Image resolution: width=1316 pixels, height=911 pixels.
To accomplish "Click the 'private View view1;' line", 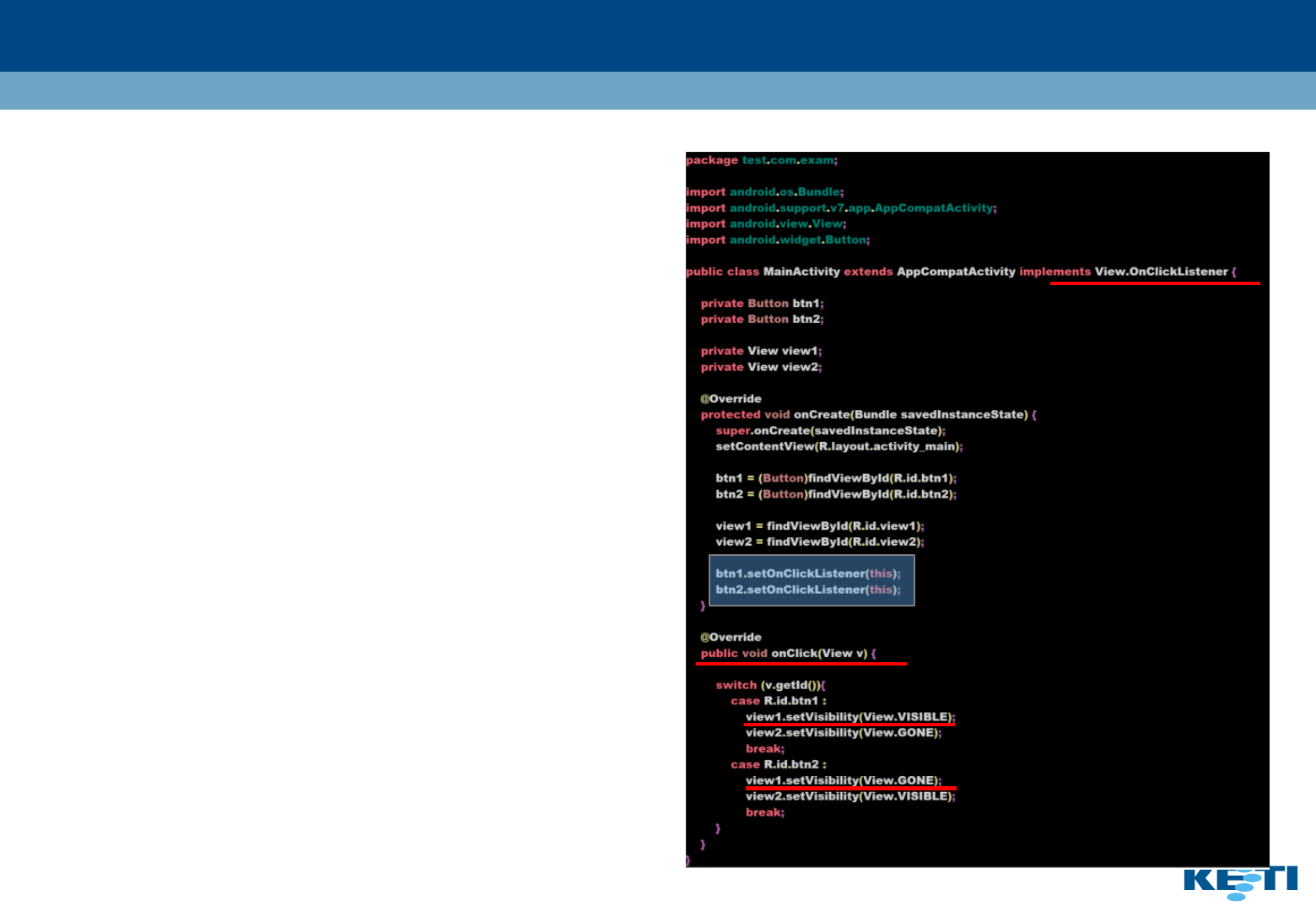I will click(x=761, y=351).
